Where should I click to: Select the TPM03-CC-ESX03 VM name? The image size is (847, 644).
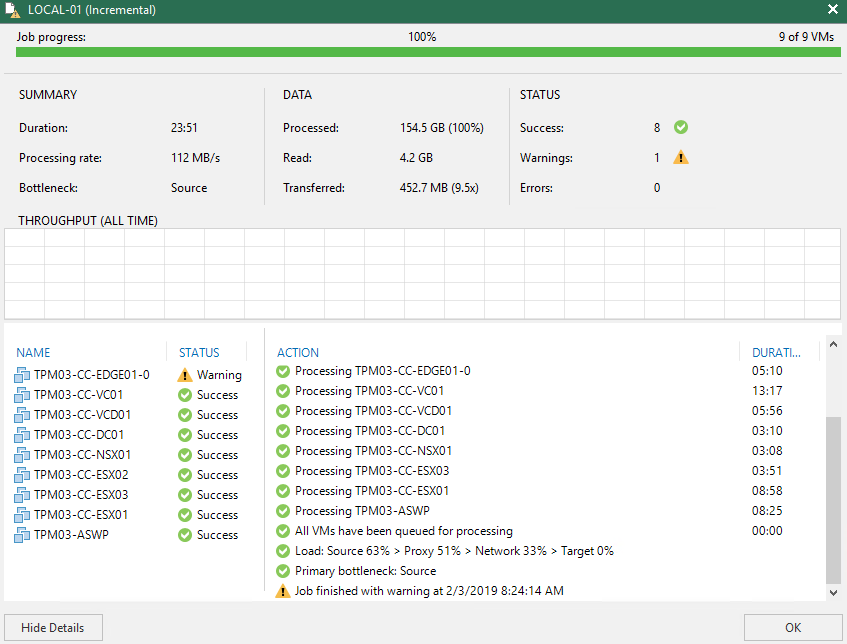point(81,495)
